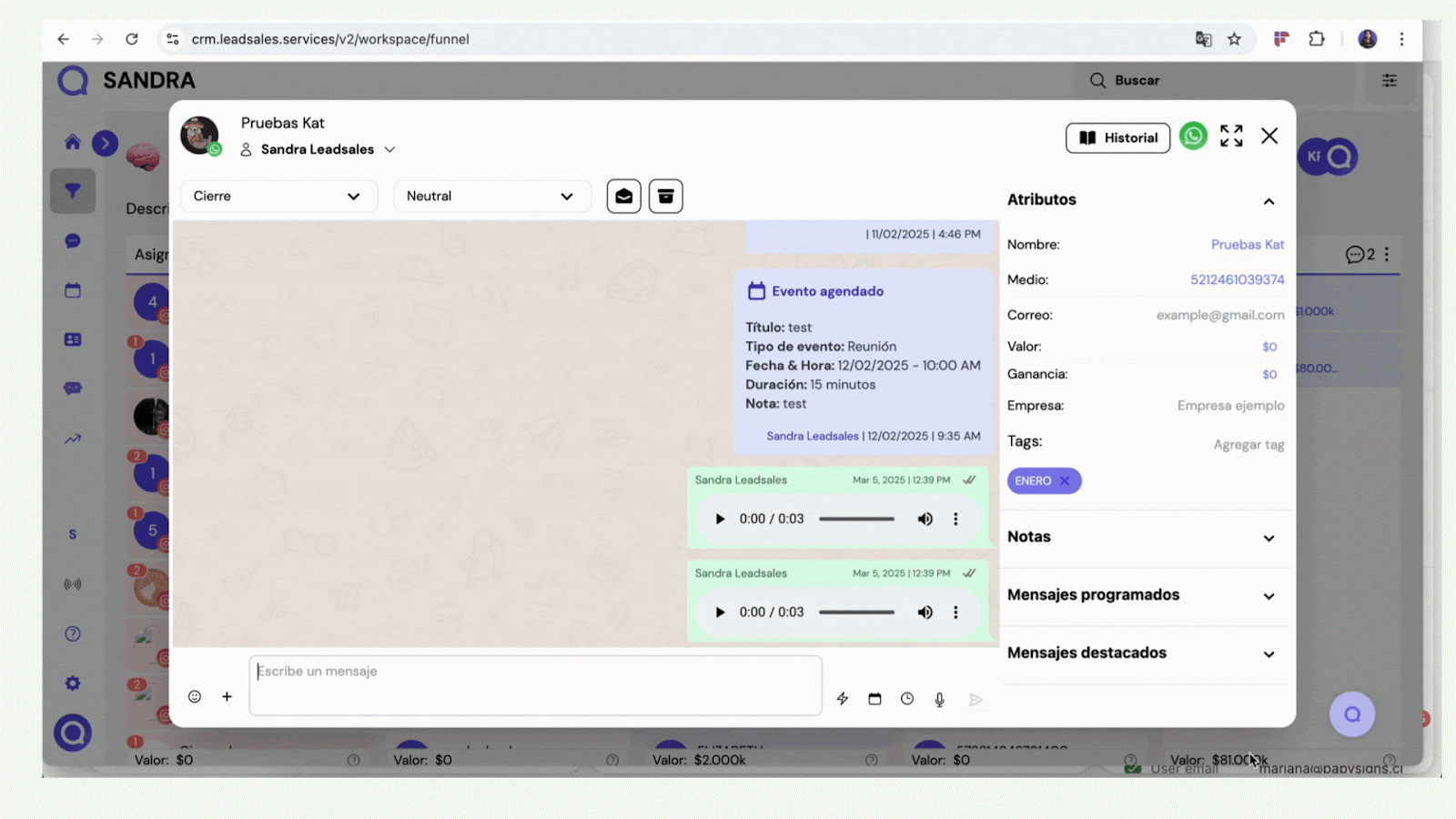
Task: Open the Neutral sentiment dropdown
Action: tap(491, 197)
